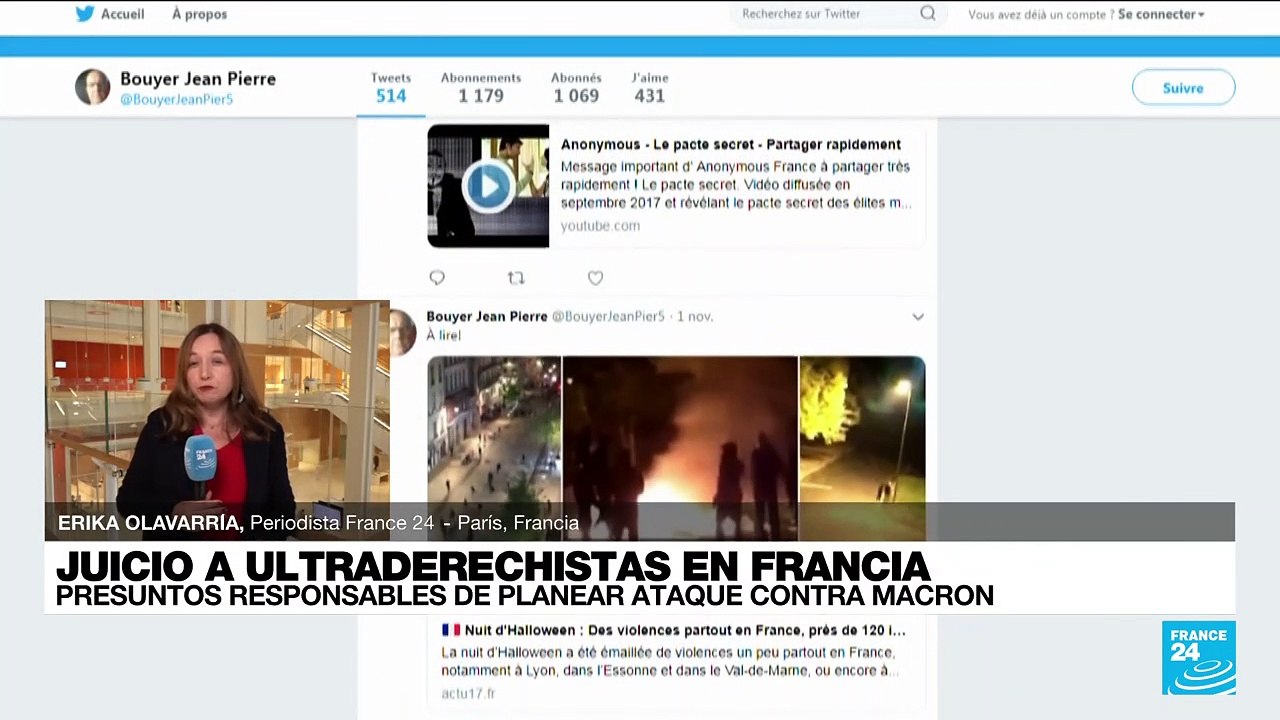Open the À propos page
1280x720 pixels.
[x=199, y=14]
